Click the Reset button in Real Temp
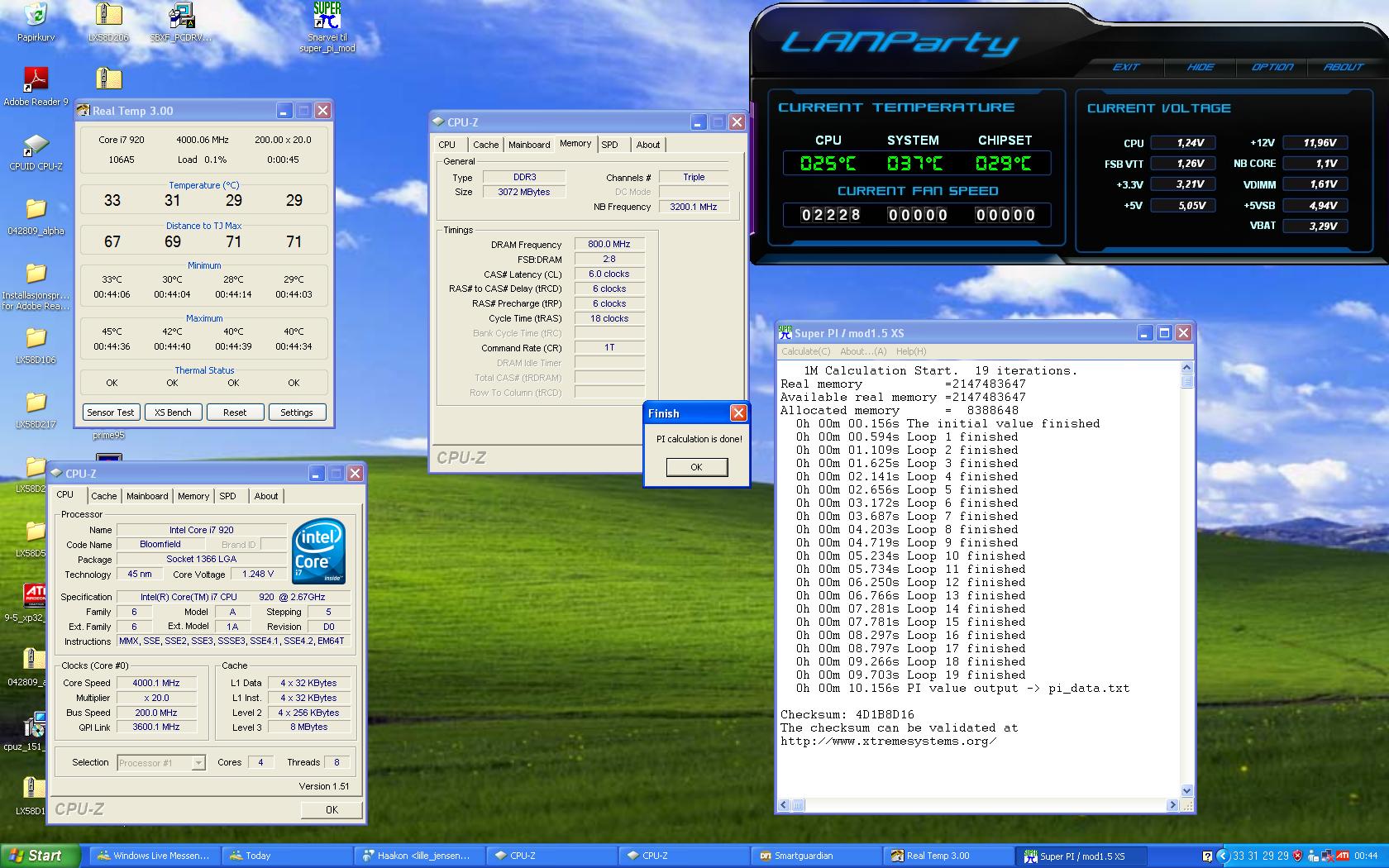The image size is (1389, 868). pyautogui.click(x=235, y=412)
